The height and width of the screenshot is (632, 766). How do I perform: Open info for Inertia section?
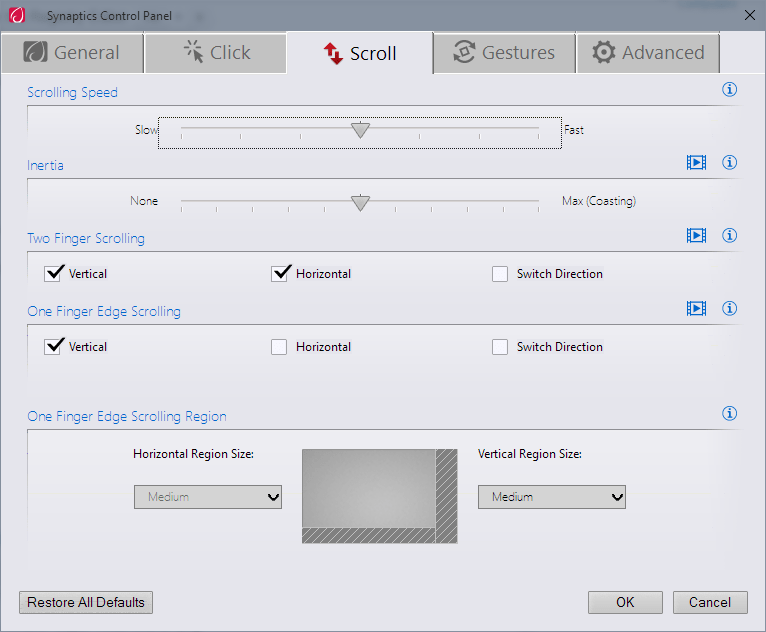pyautogui.click(x=729, y=162)
